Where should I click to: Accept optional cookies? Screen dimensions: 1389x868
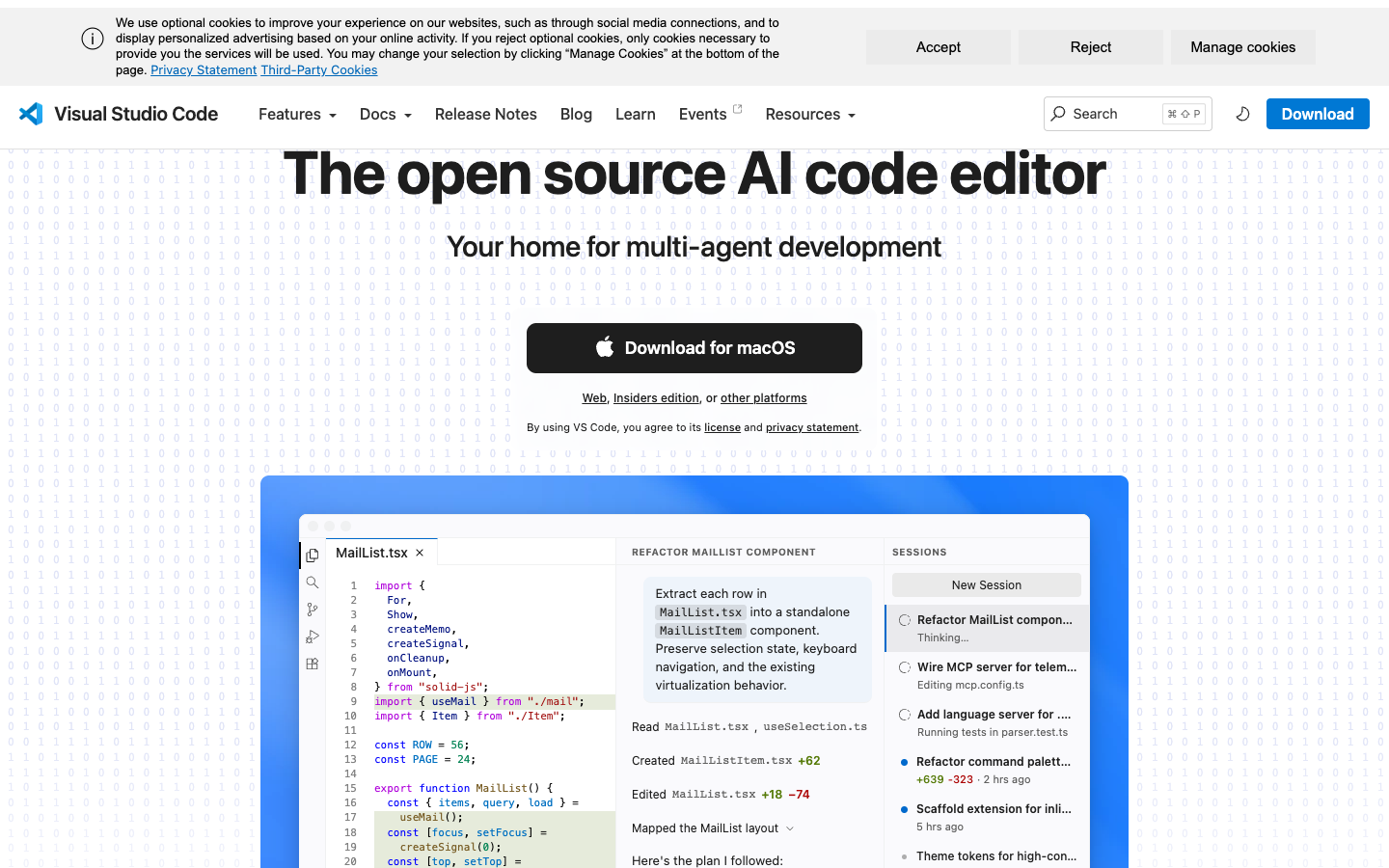click(939, 47)
